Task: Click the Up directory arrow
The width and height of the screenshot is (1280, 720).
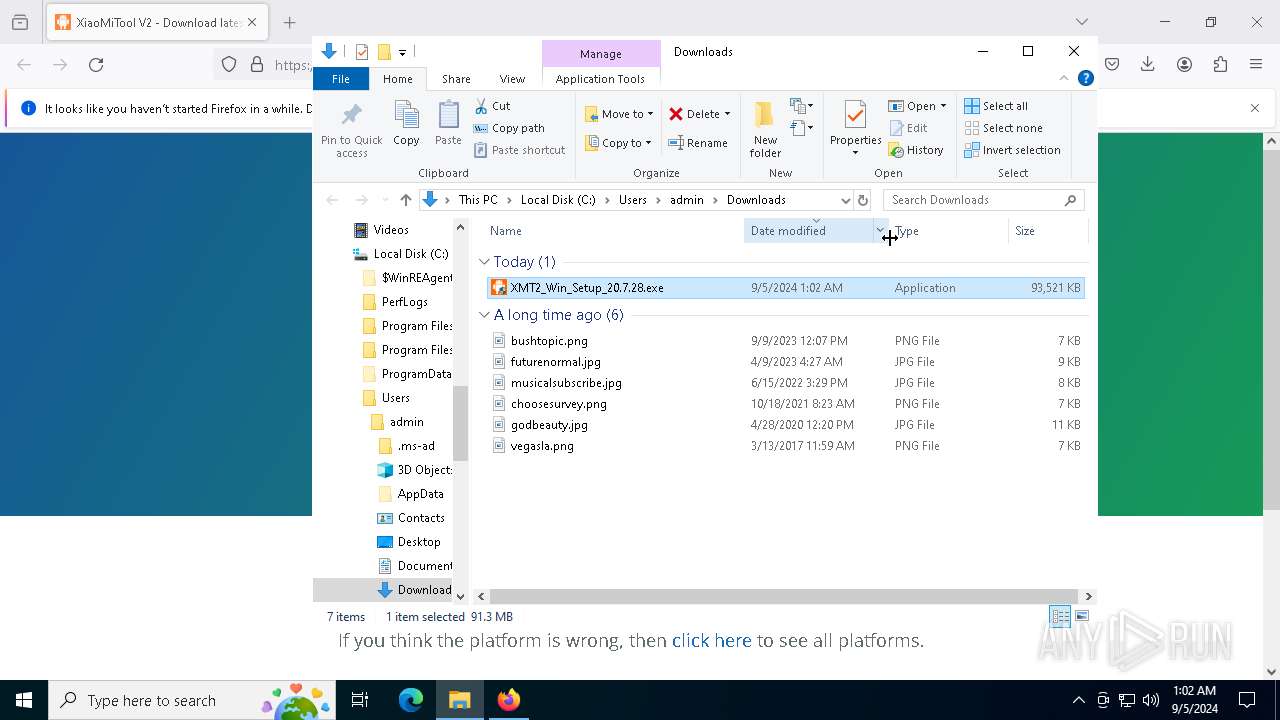Action: [x=405, y=200]
